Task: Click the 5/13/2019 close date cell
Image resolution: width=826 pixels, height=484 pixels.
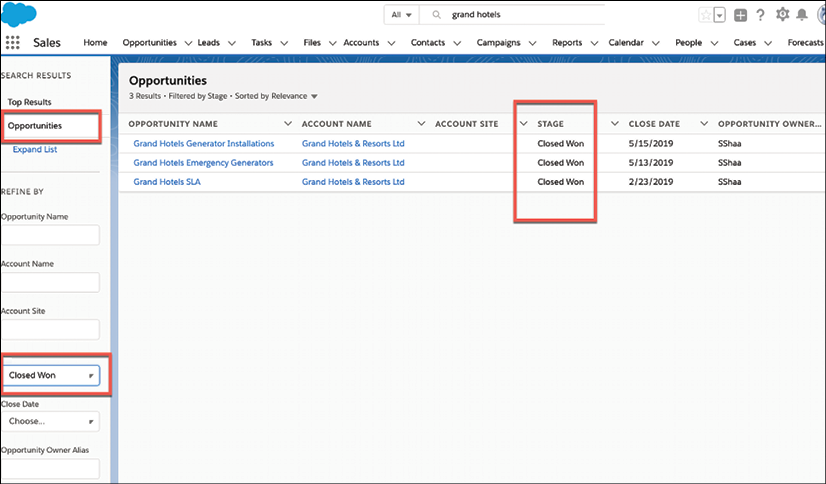Action: click(651, 163)
